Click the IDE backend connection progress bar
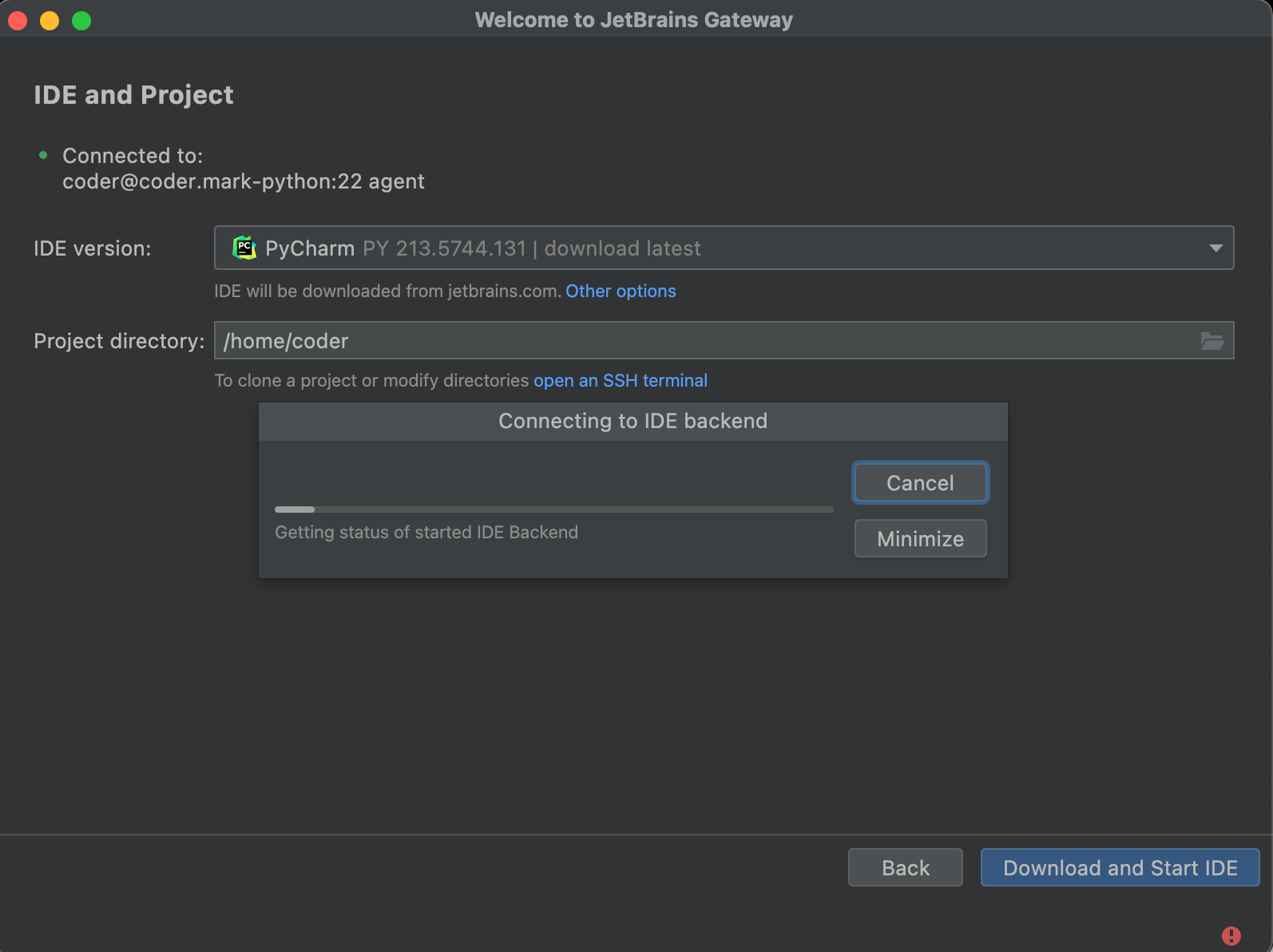 [x=553, y=510]
